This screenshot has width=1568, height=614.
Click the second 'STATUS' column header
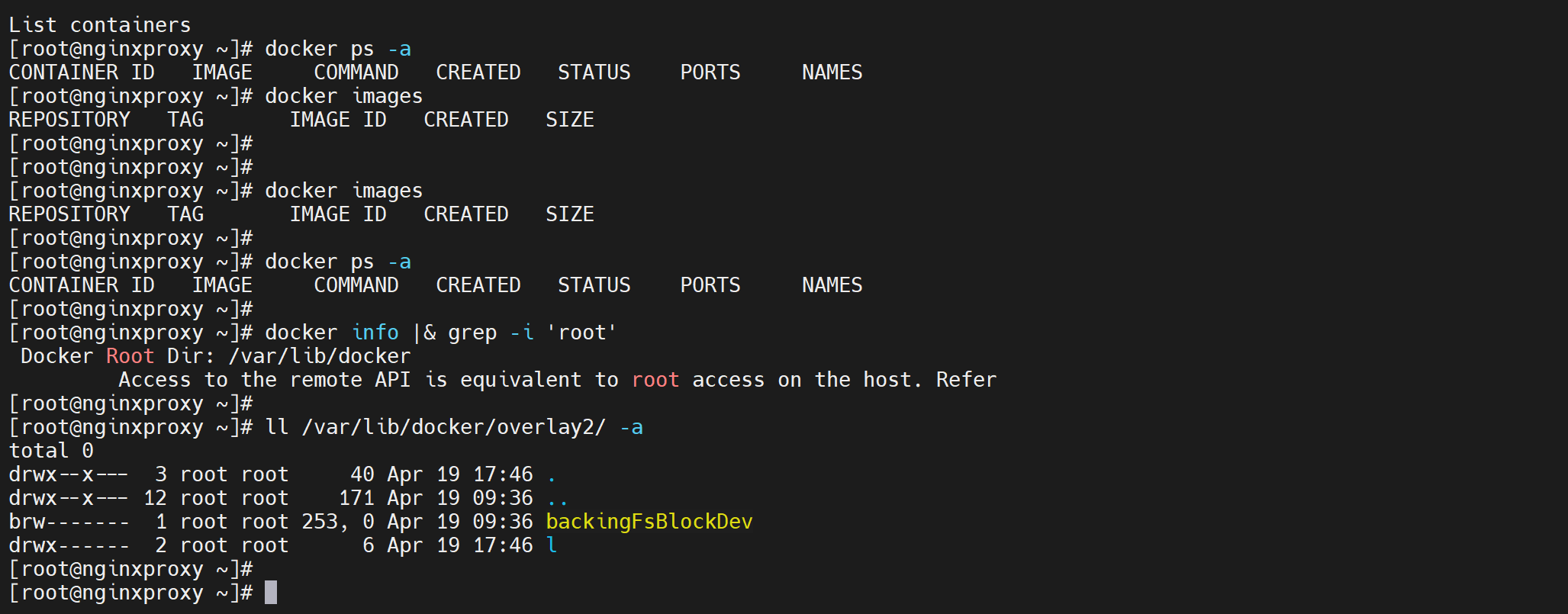594,285
